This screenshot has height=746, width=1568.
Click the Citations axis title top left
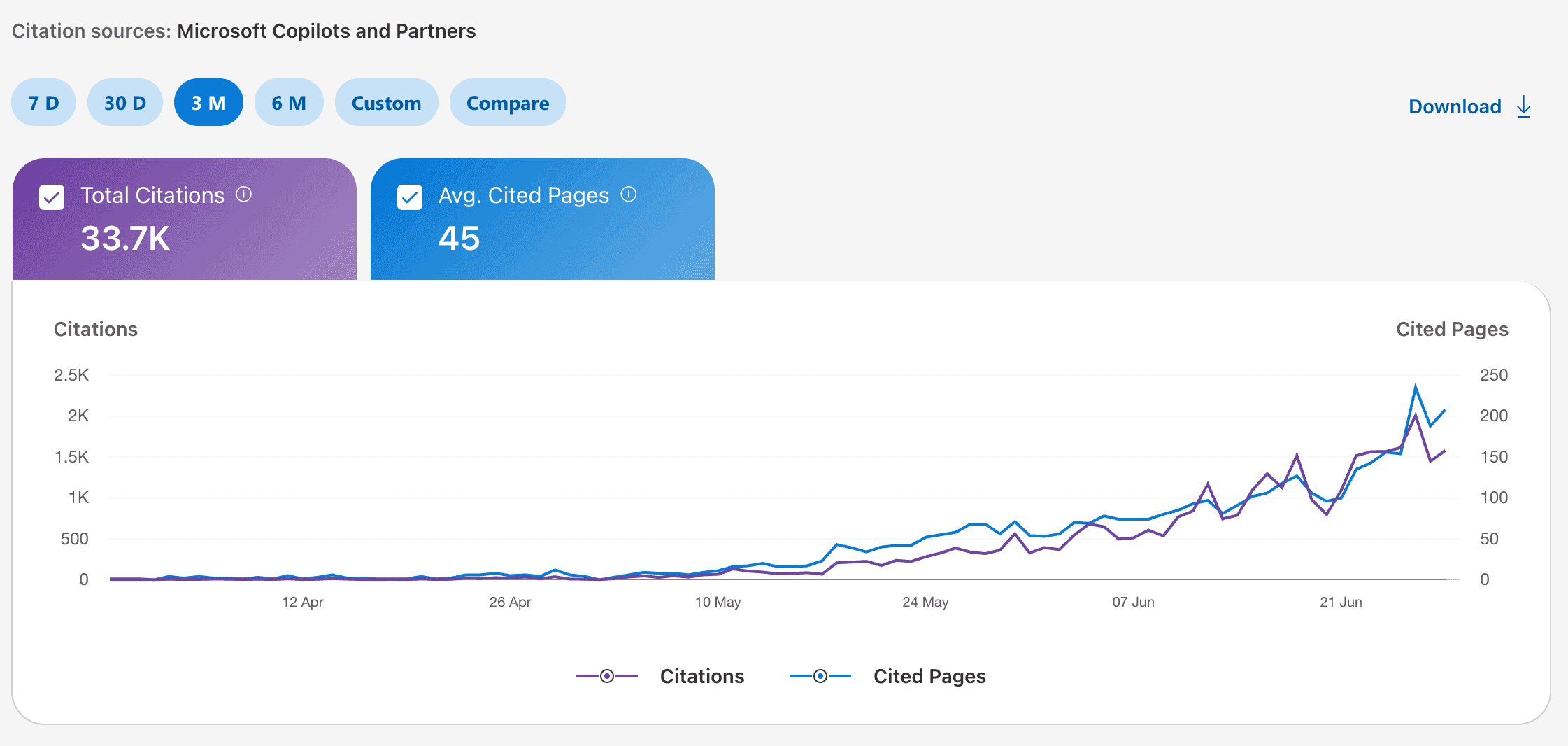point(96,329)
